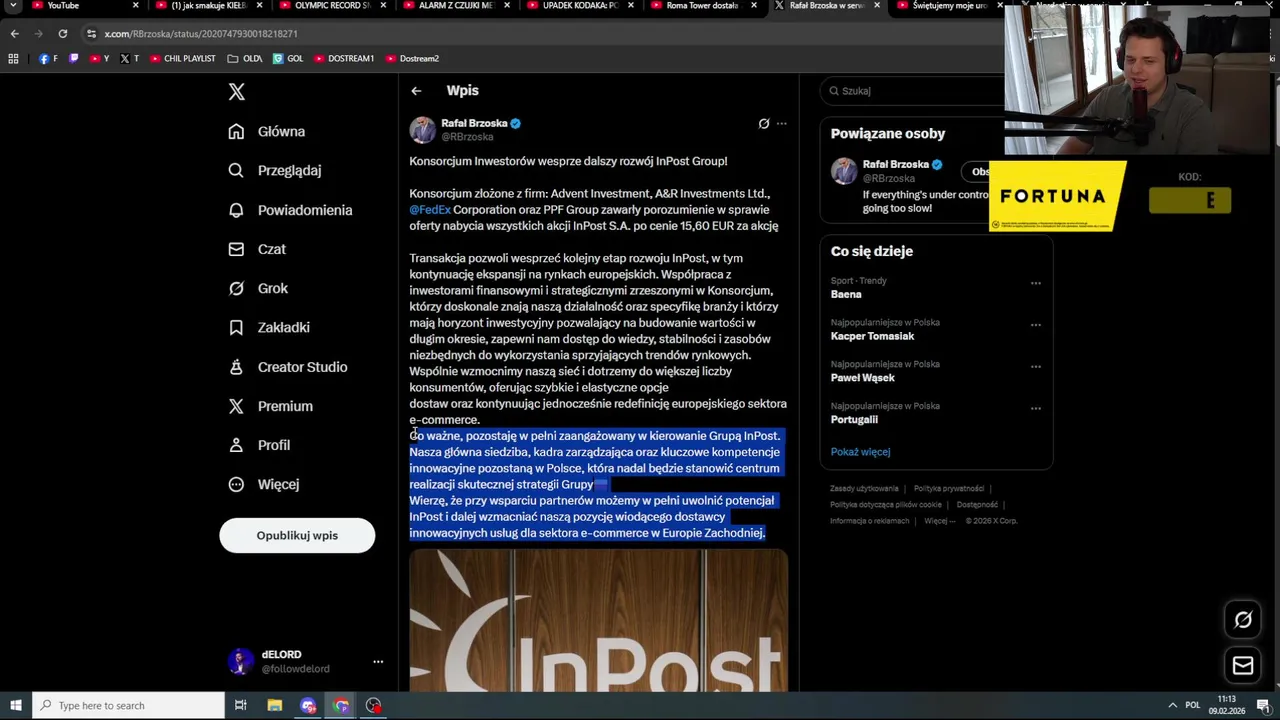Open account switcher dots beside dELORD
The width and height of the screenshot is (1280, 720).
pyautogui.click(x=378, y=662)
